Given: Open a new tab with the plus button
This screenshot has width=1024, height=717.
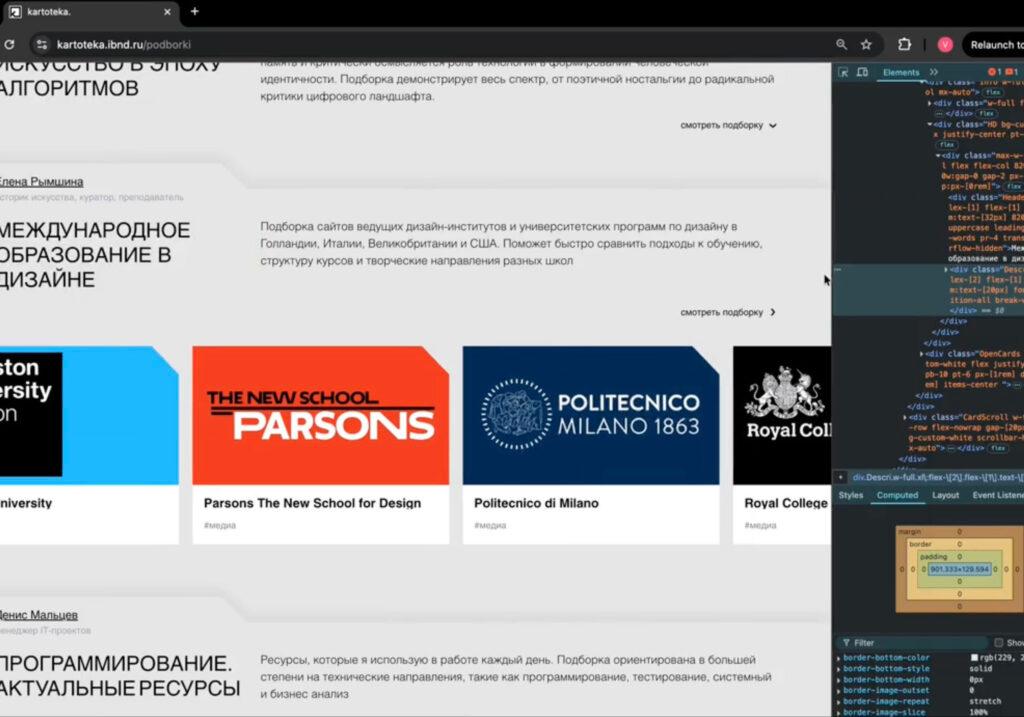Looking at the screenshot, I should pos(195,11).
